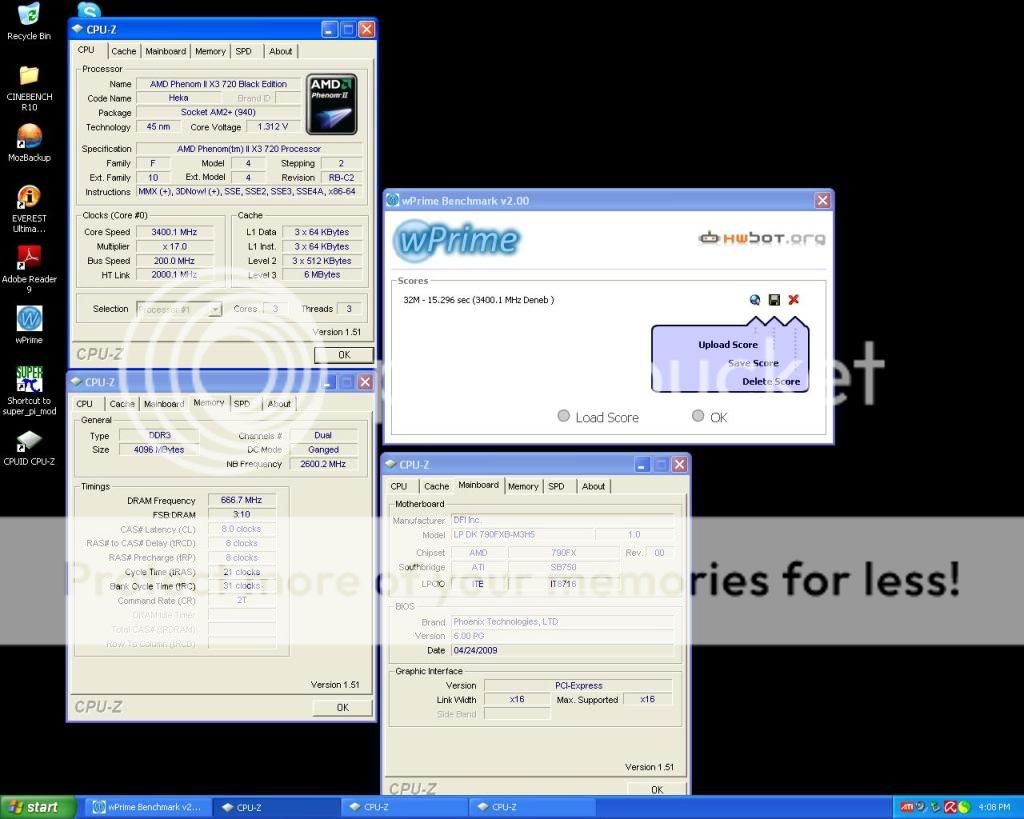Open the Selection Processor #1 dropdown

[179, 309]
